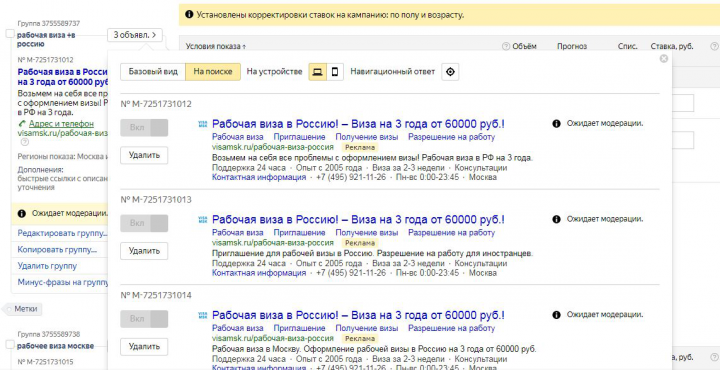Click favicon of ad M-7251731014

(x=202, y=315)
